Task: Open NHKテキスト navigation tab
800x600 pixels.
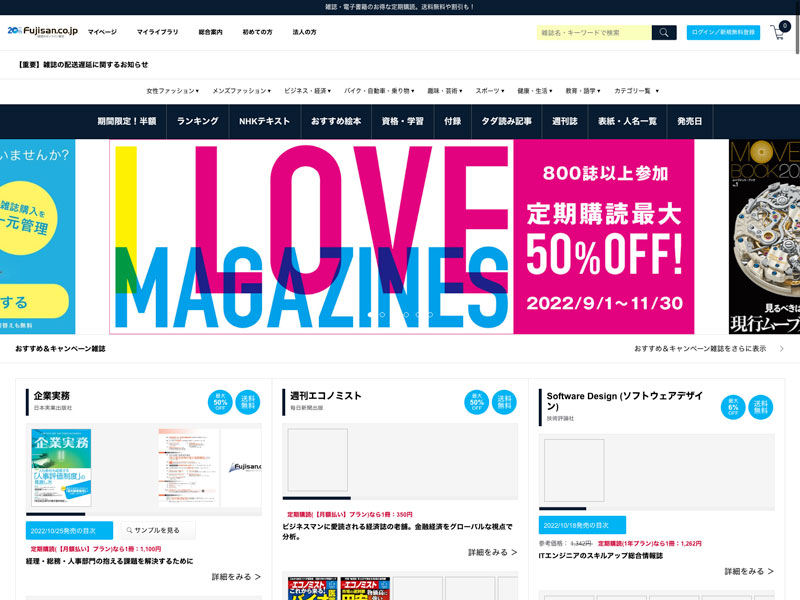Action: [264, 121]
